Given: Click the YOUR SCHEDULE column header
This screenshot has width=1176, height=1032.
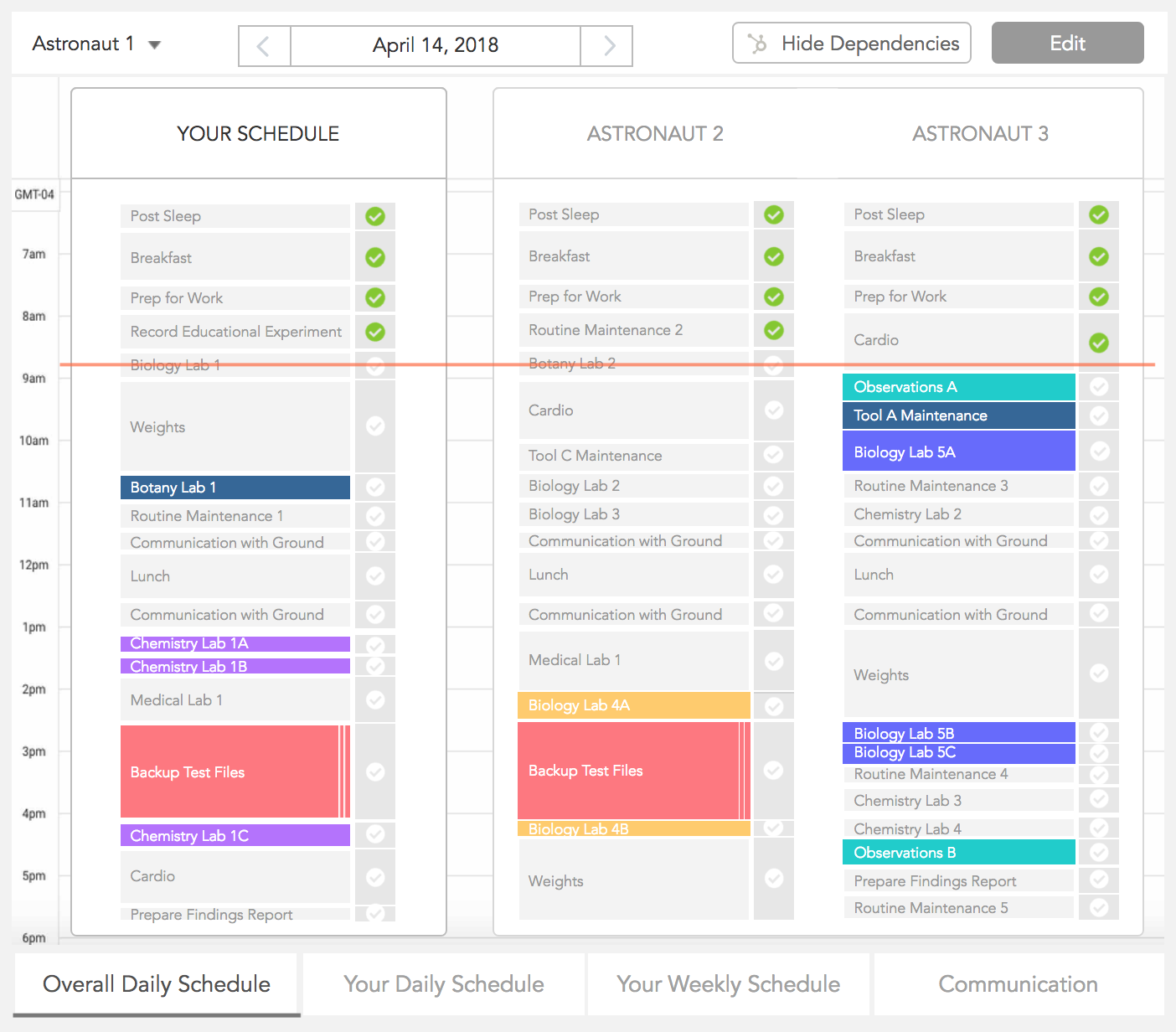Looking at the screenshot, I should (258, 133).
